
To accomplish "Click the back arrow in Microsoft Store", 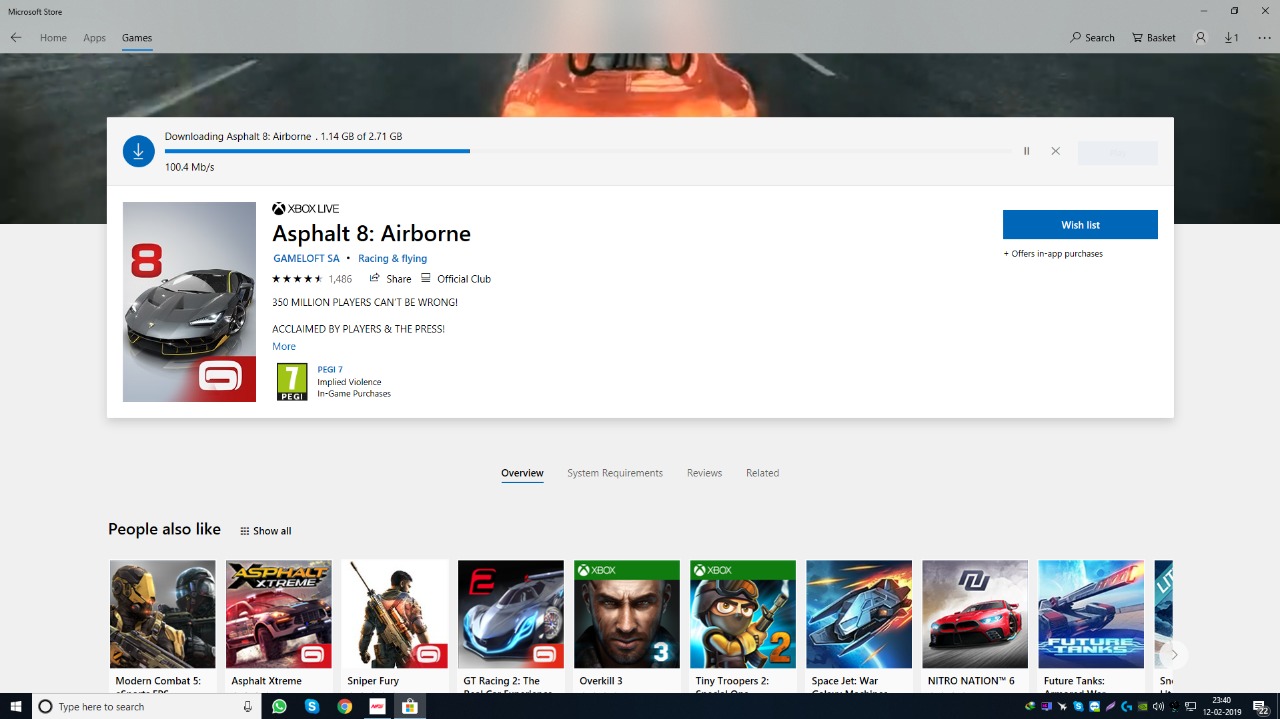I will (16, 38).
